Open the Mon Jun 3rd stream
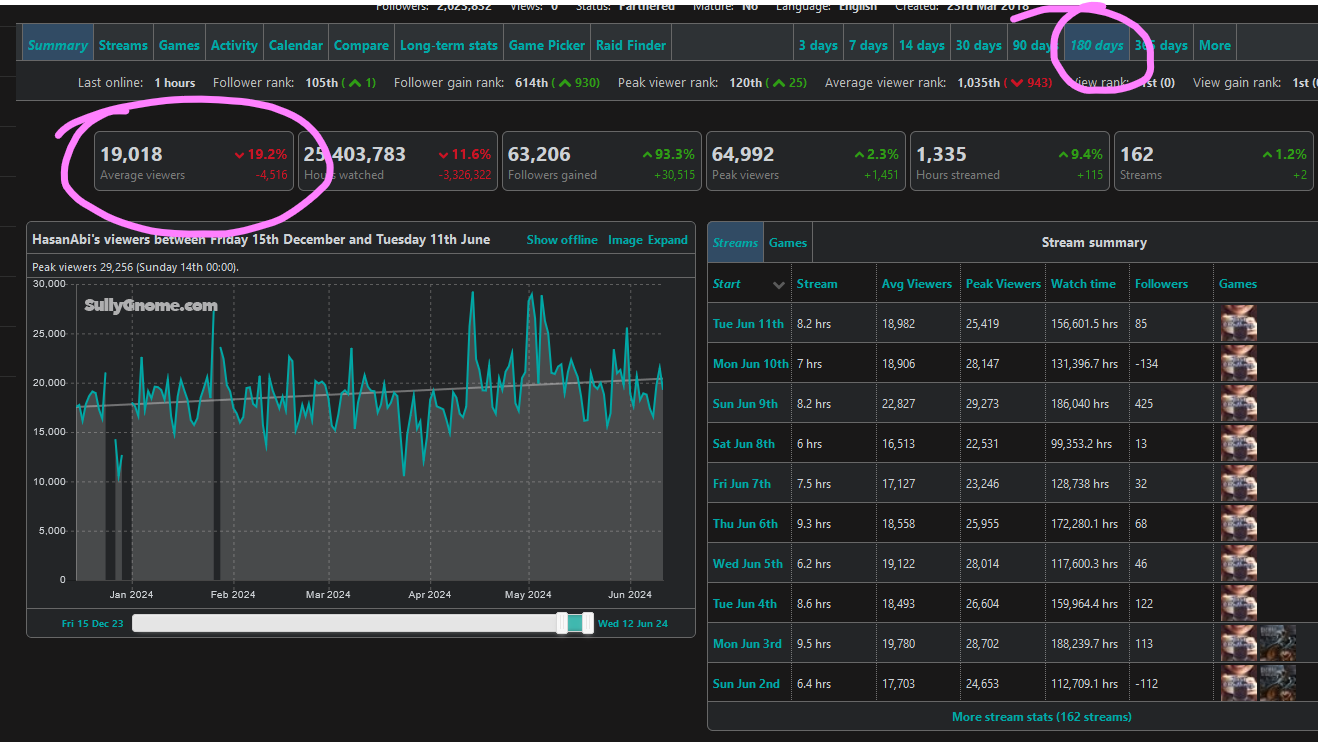Screen dimensions: 1318x742 tap(747, 644)
